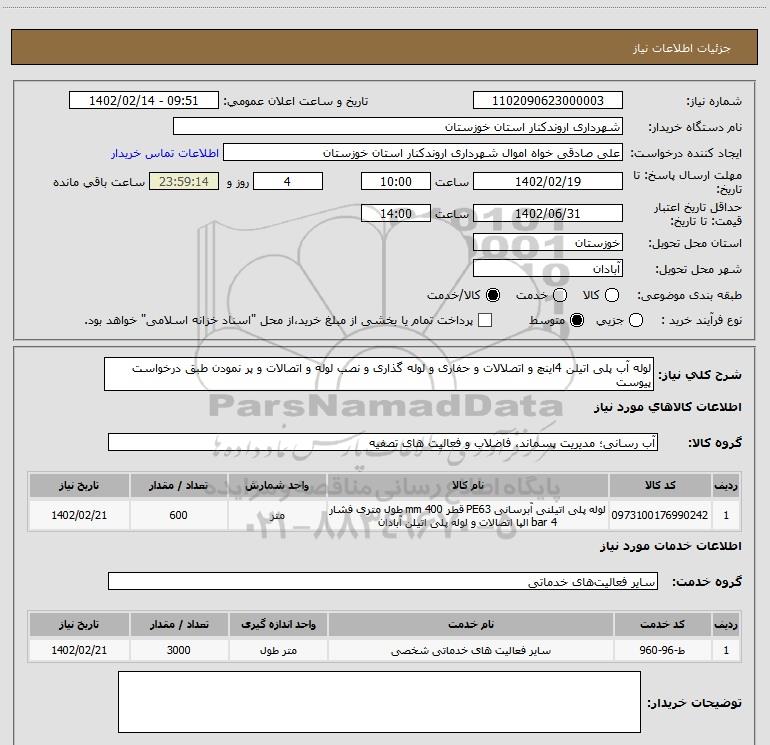
Task: Click the price validity time 14:00
Action: pos(396,213)
